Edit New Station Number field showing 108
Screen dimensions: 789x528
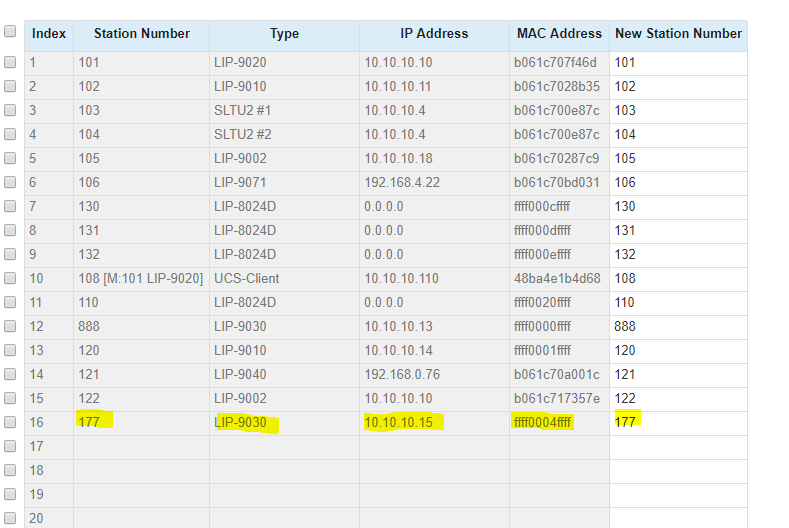[x=678, y=279]
